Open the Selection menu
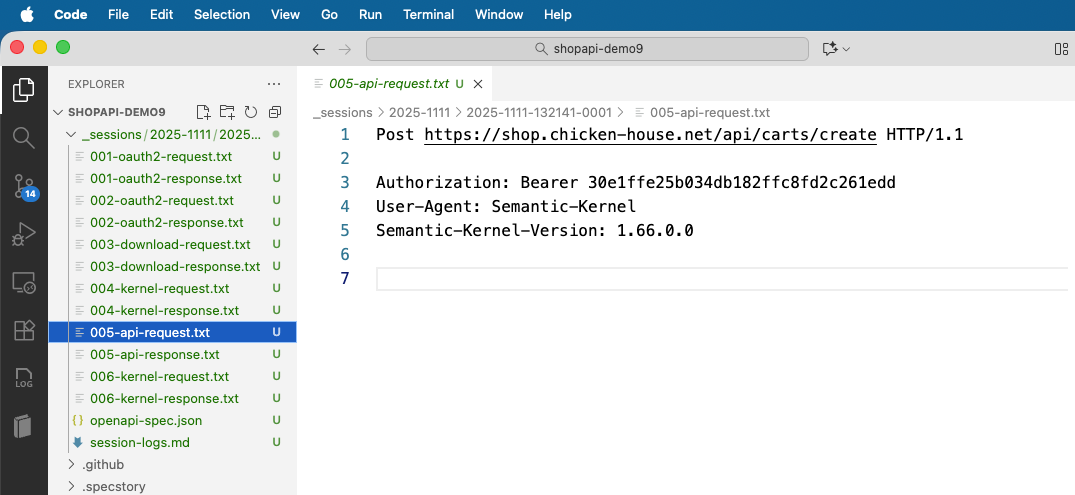The height and width of the screenshot is (495, 1075). (222, 14)
